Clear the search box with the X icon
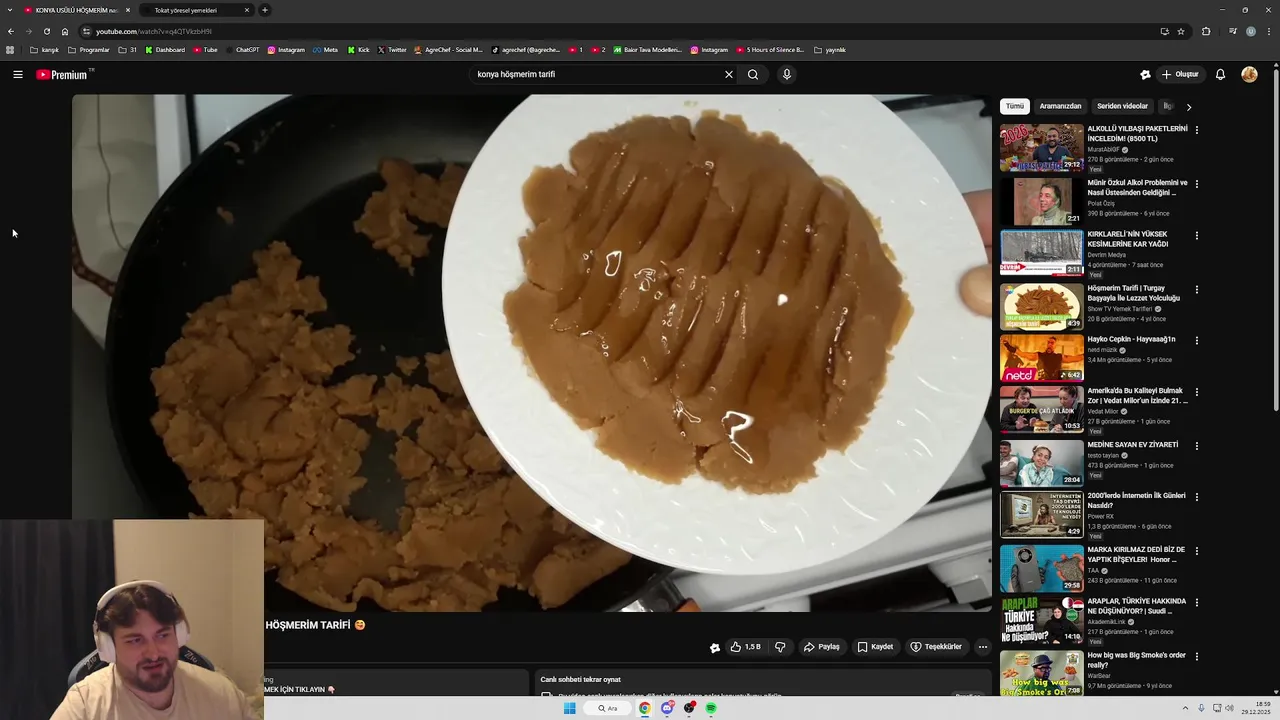This screenshot has height=720, width=1280. click(729, 74)
